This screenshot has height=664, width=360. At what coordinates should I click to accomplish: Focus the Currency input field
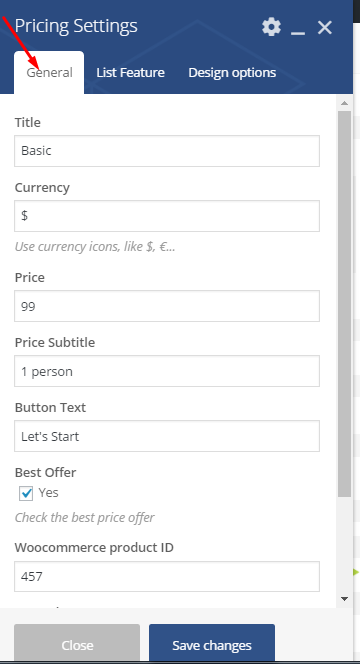(167, 216)
